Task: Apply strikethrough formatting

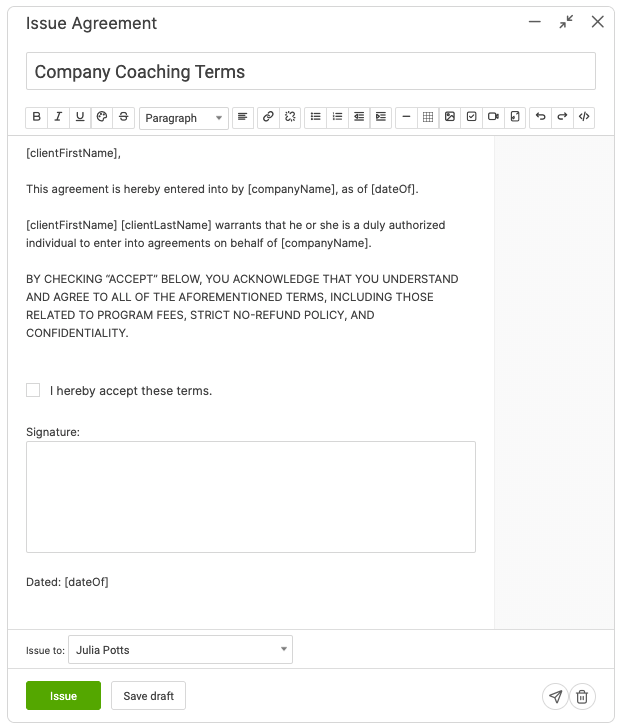Action: coord(124,117)
